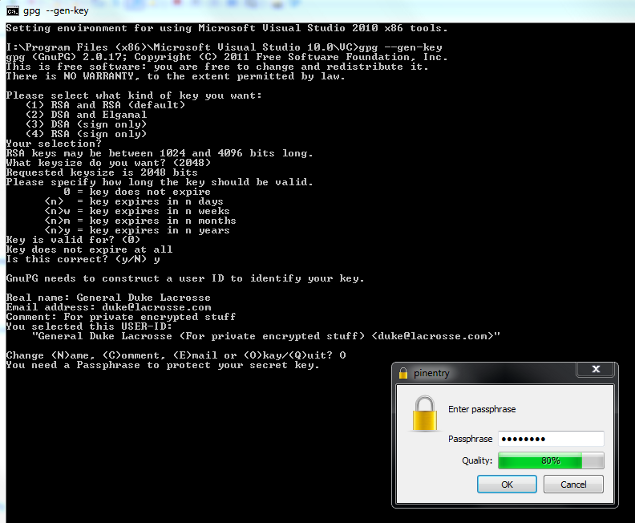Click the pinentry dialog title text

433,372
